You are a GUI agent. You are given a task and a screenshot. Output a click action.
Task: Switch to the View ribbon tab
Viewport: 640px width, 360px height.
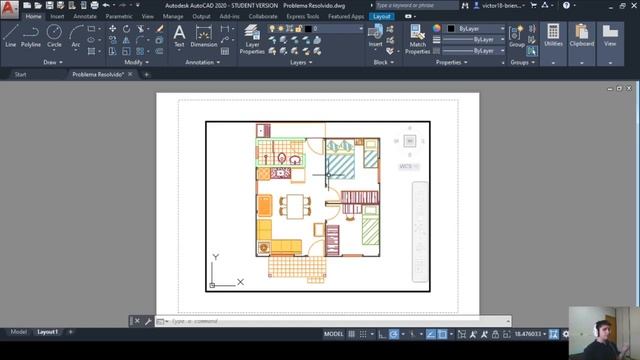coord(148,16)
